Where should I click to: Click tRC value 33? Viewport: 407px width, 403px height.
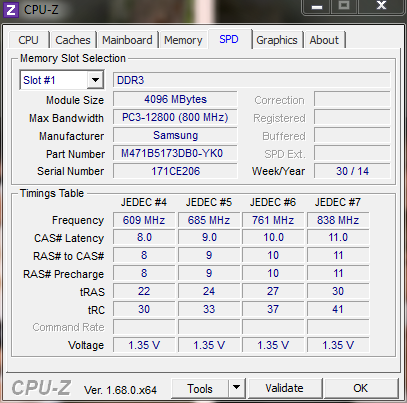[209, 309]
